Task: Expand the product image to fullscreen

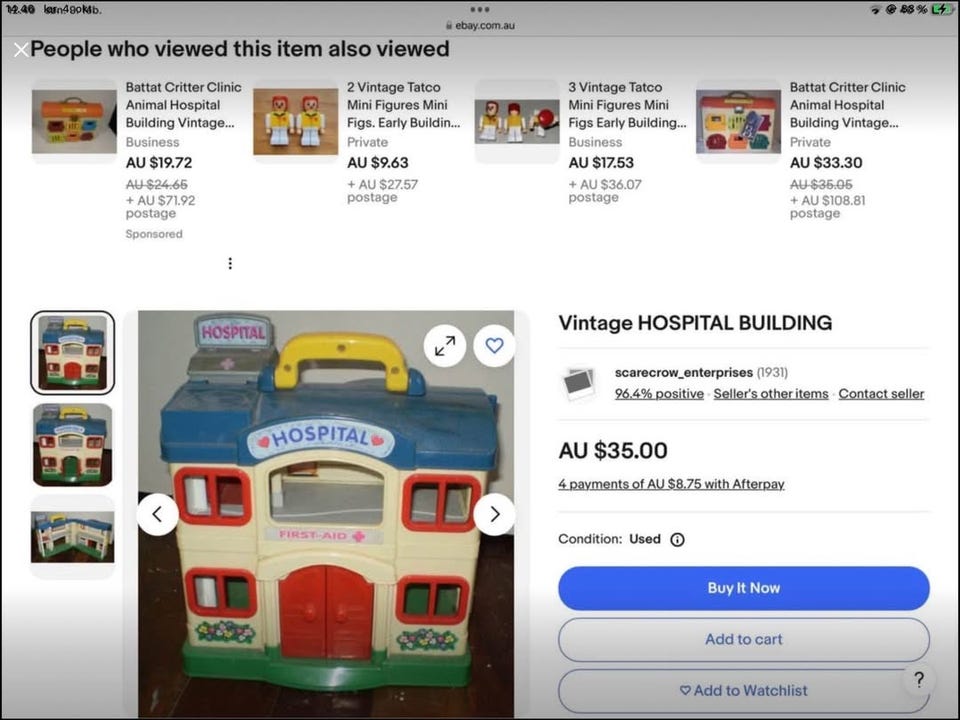Action: 444,346
